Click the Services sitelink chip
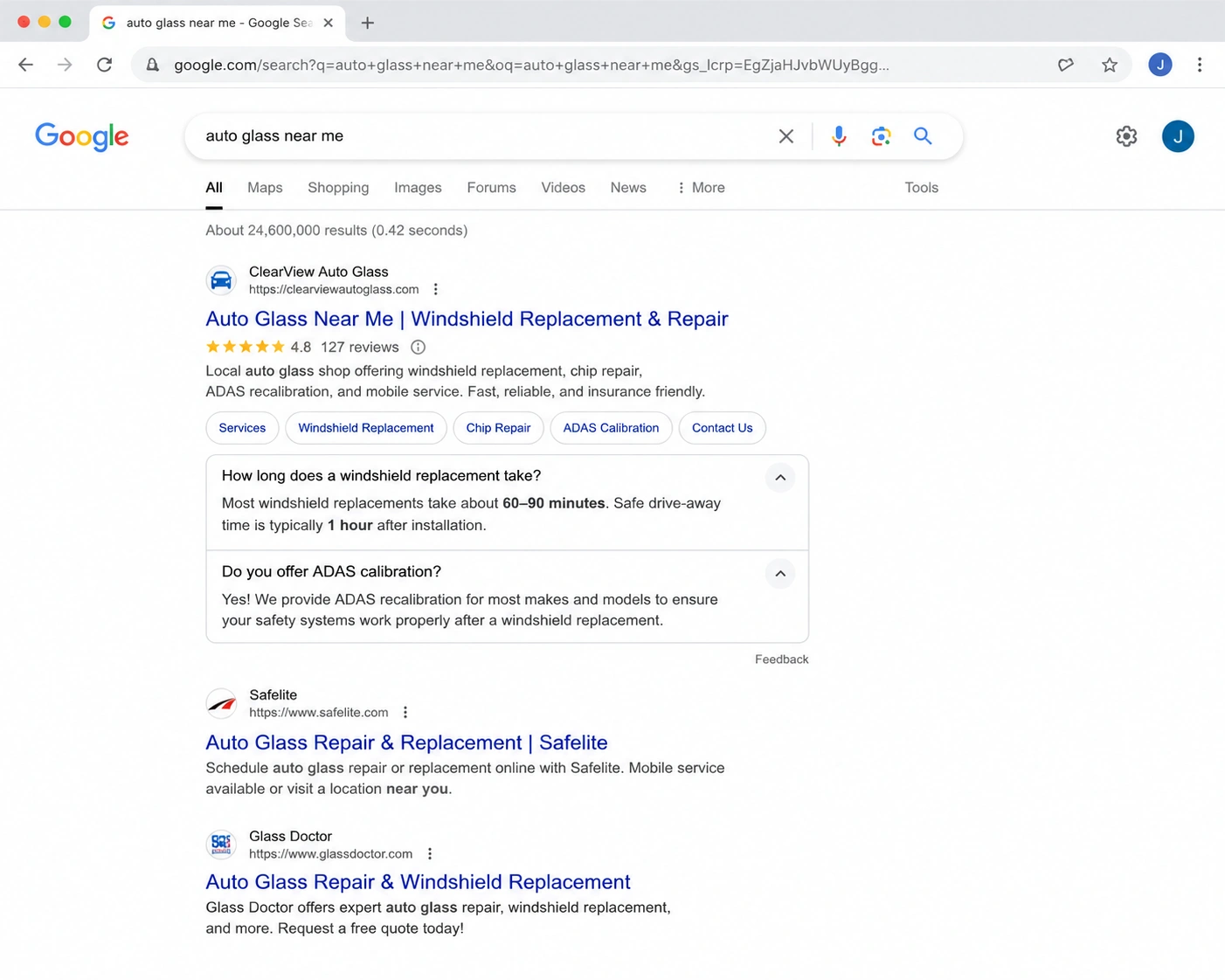 point(242,428)
